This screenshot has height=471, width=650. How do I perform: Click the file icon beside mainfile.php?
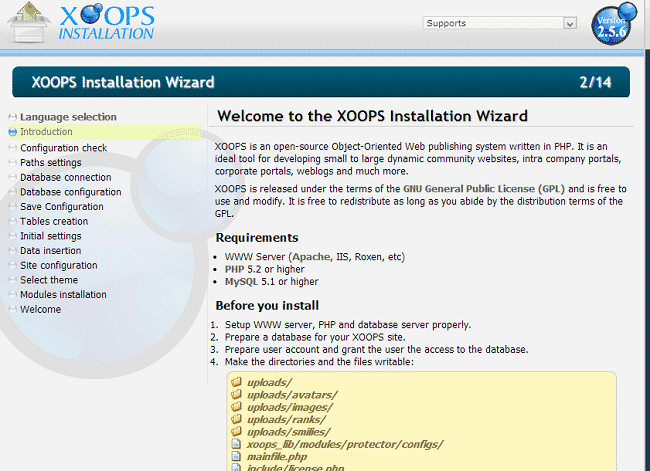tap(237, 455)
